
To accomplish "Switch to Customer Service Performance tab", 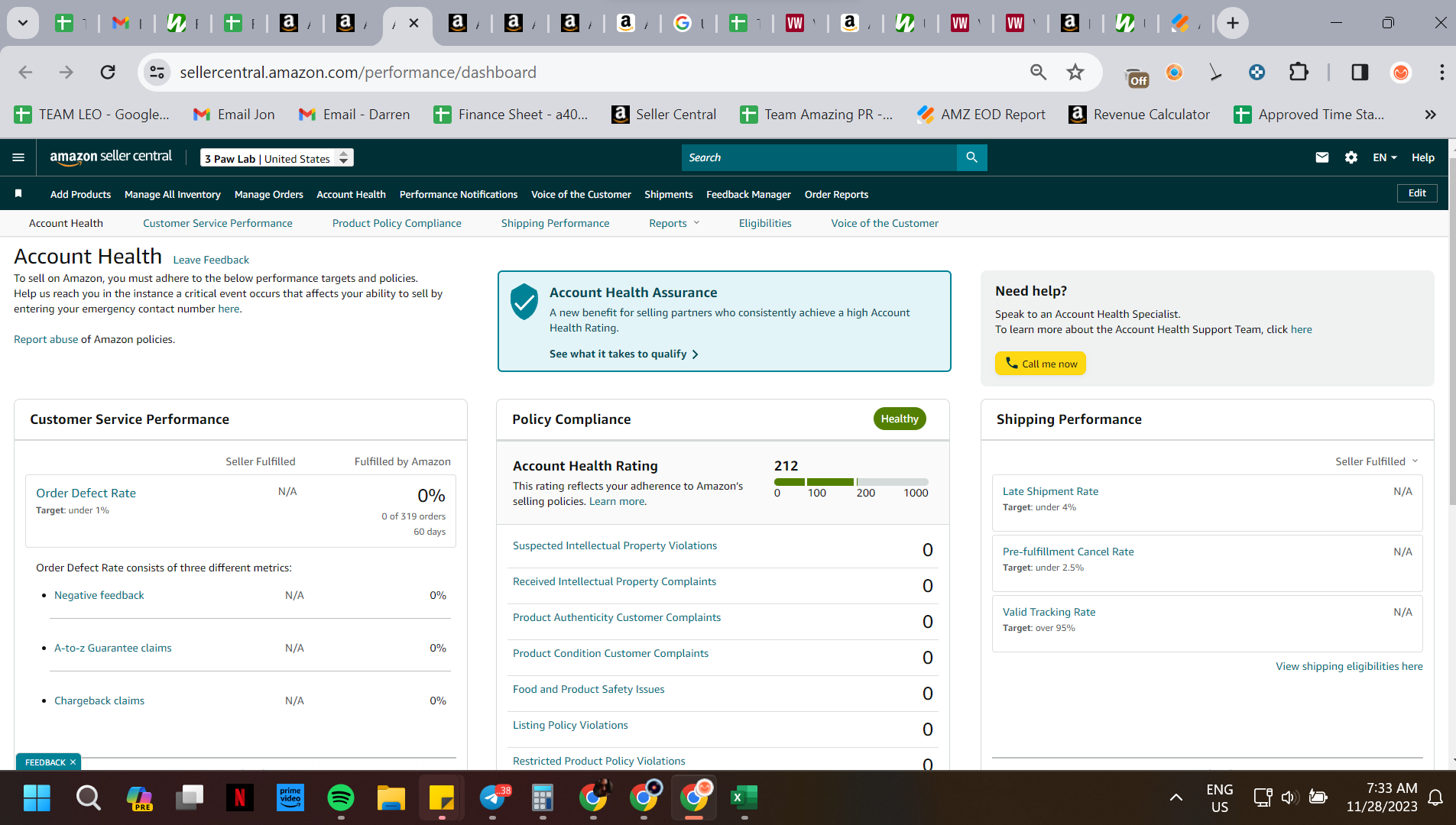I will pos(218,223).
